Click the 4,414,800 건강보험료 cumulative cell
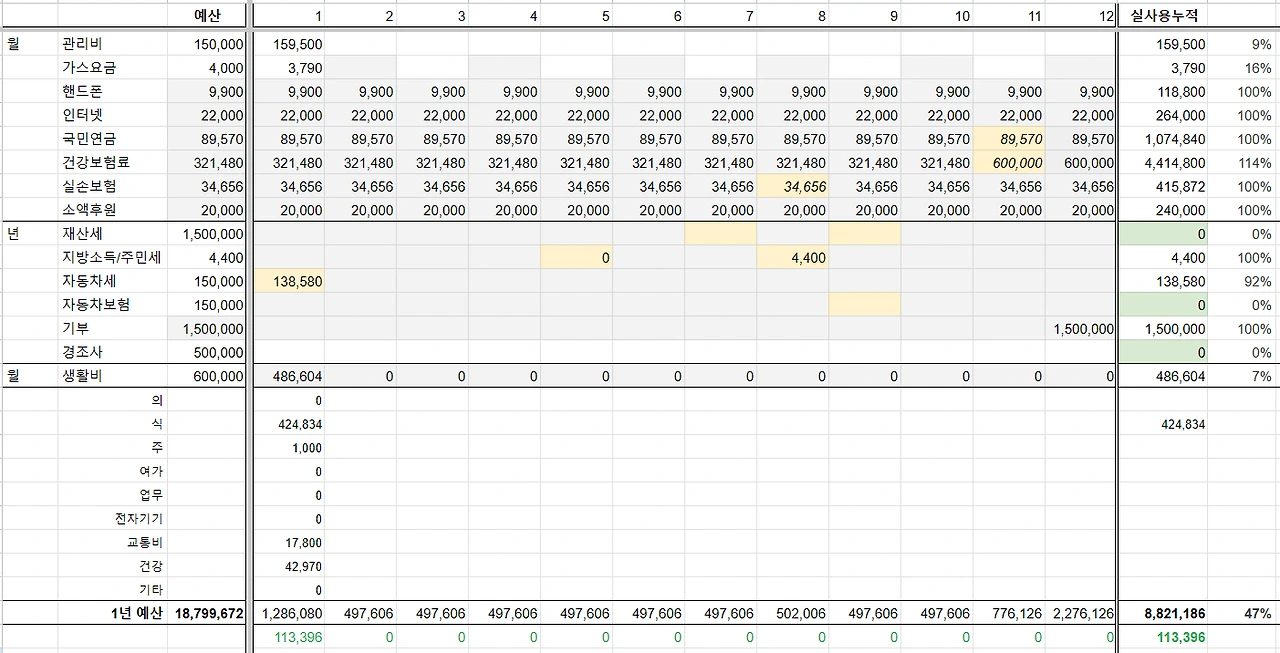Viewport: 1280px width, 653px height. [x=1163, y=162]
